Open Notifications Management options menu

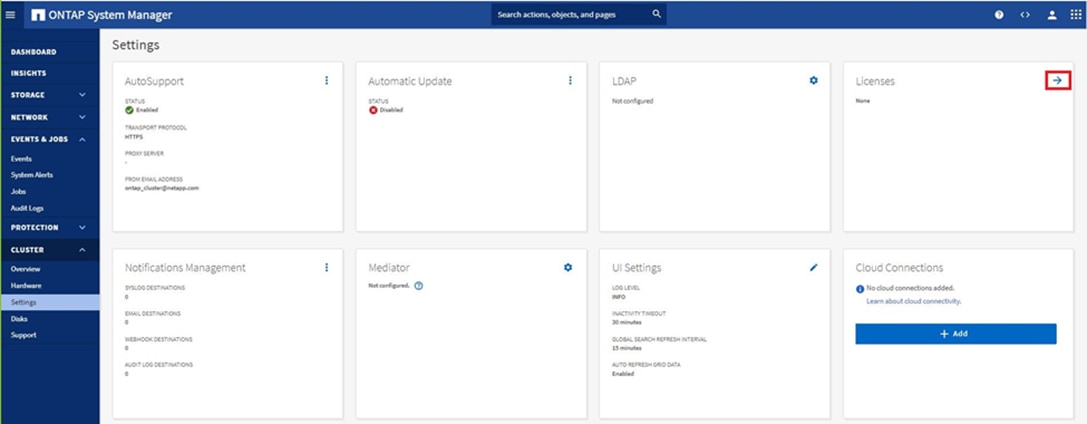[327, 267]
